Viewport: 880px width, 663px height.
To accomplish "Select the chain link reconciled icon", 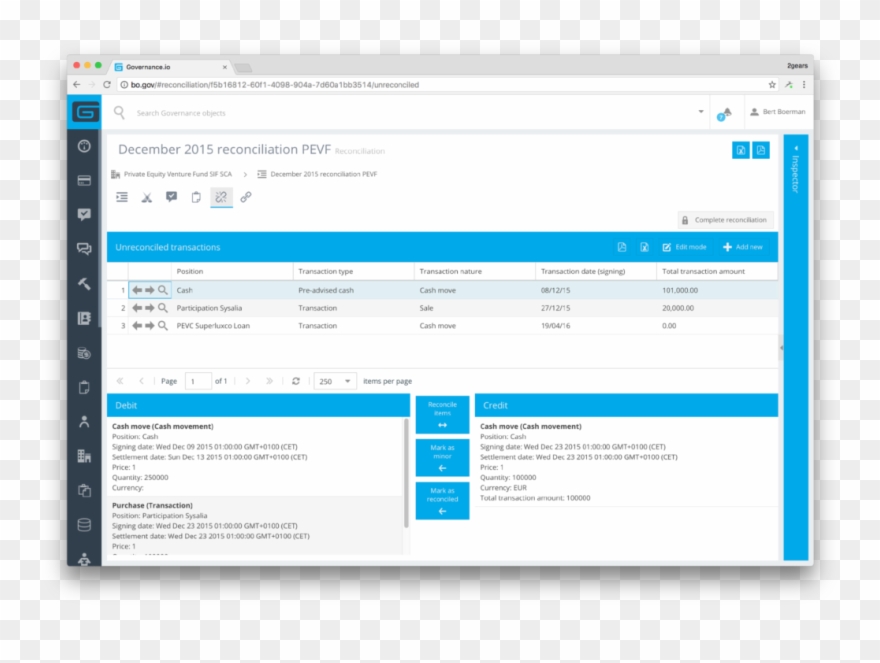I will [x=246, y=197].
